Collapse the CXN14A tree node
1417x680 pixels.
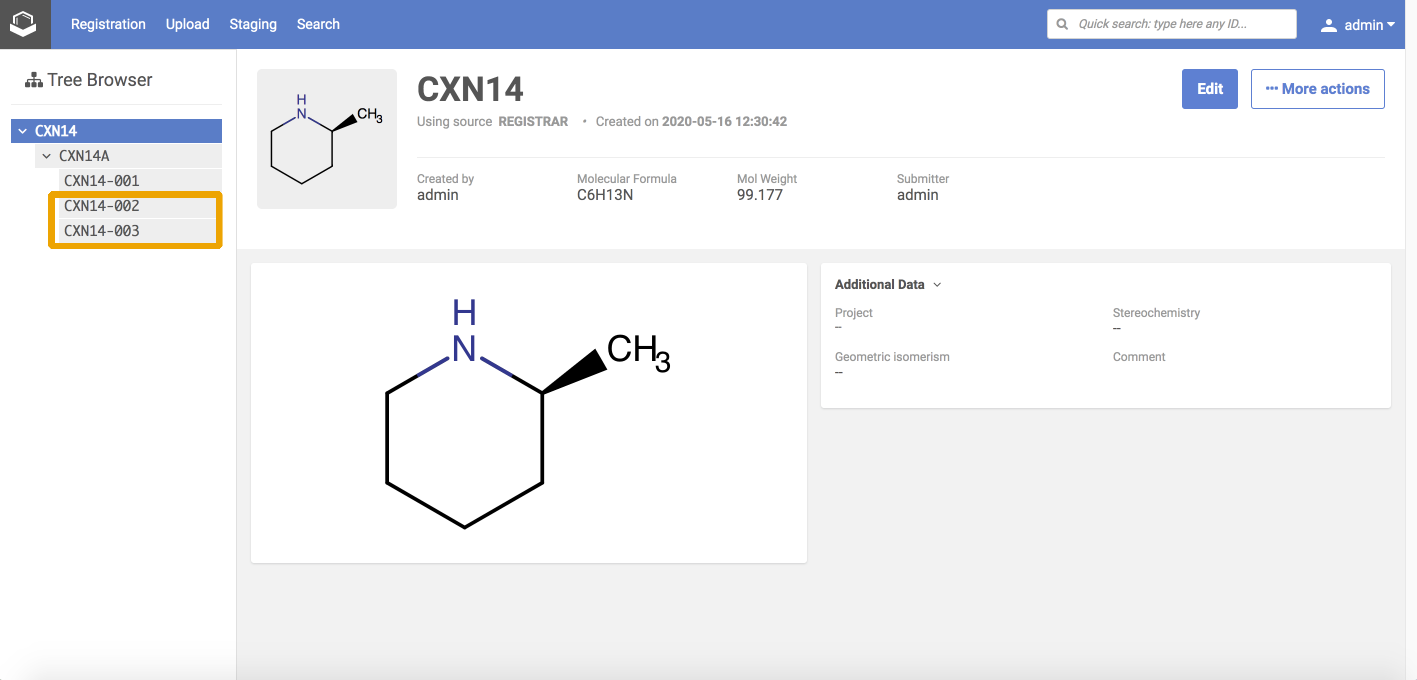point(46,156)
